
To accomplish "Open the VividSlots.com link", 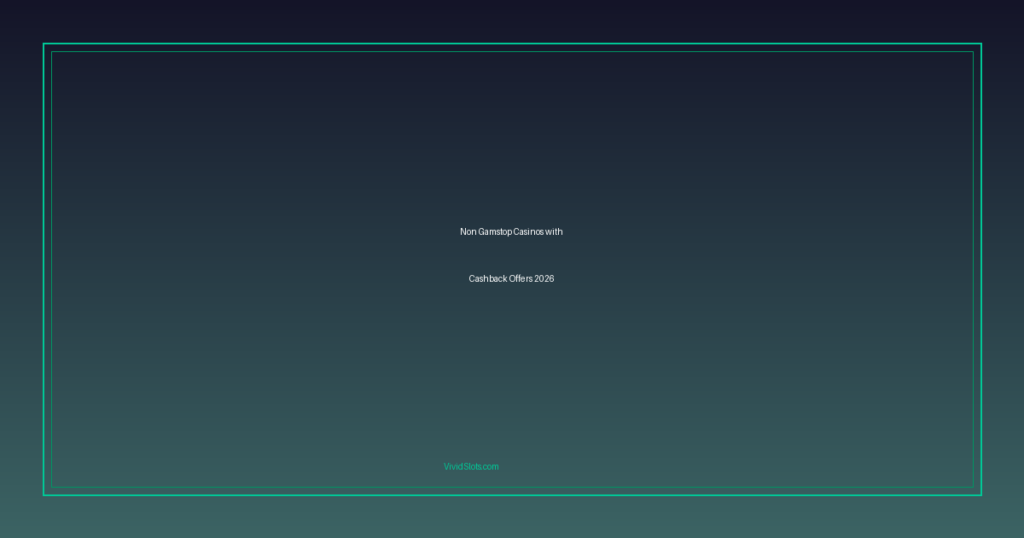I will pos(471,466).
